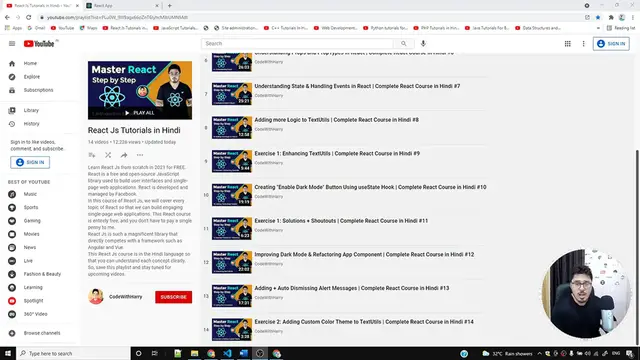Click the Explore compass icon

pos(12,77)
